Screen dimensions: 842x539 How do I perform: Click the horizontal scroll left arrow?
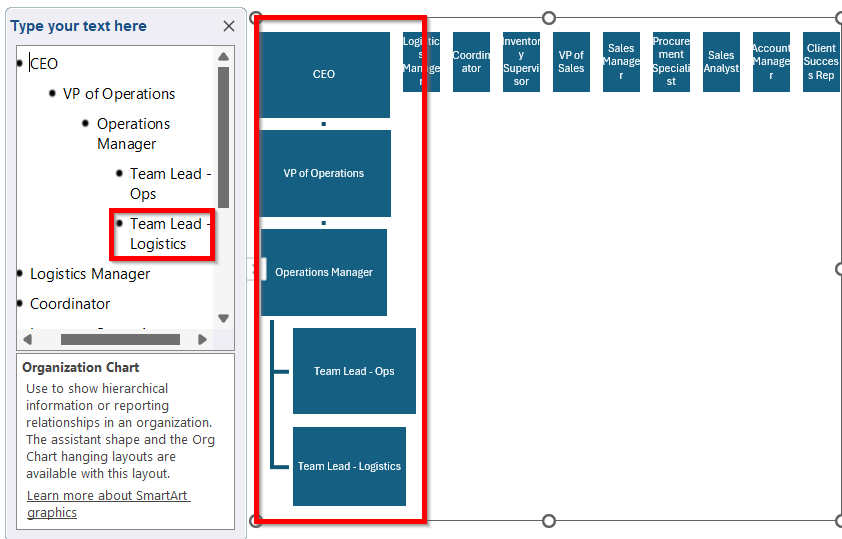[x=27, y=339]
